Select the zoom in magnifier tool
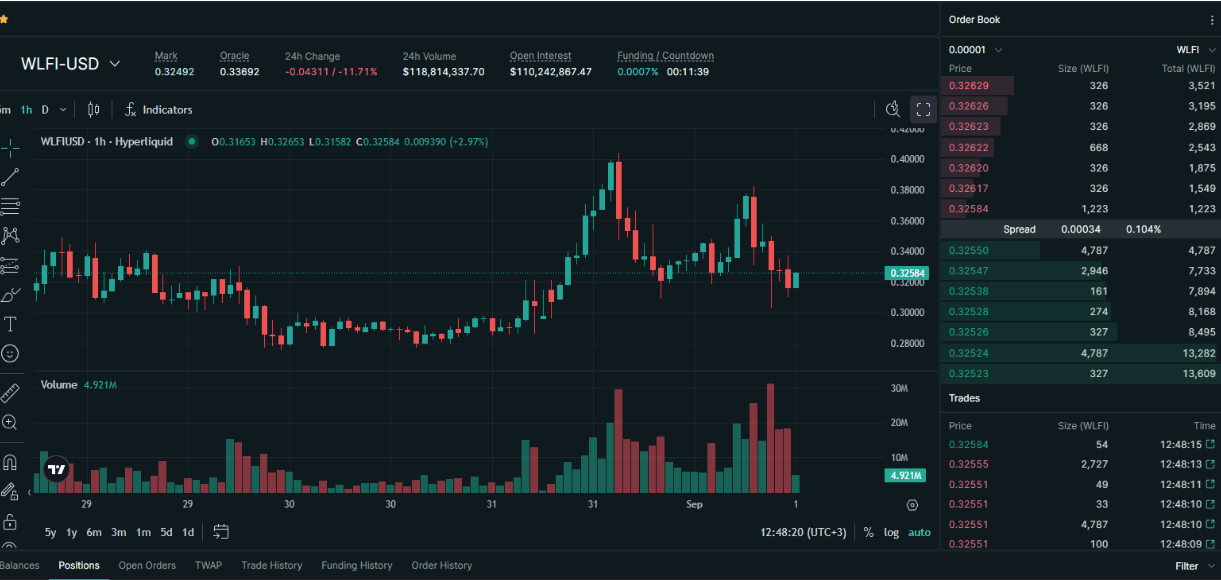This screenshot has width=1221, height=580. point(10,422)
